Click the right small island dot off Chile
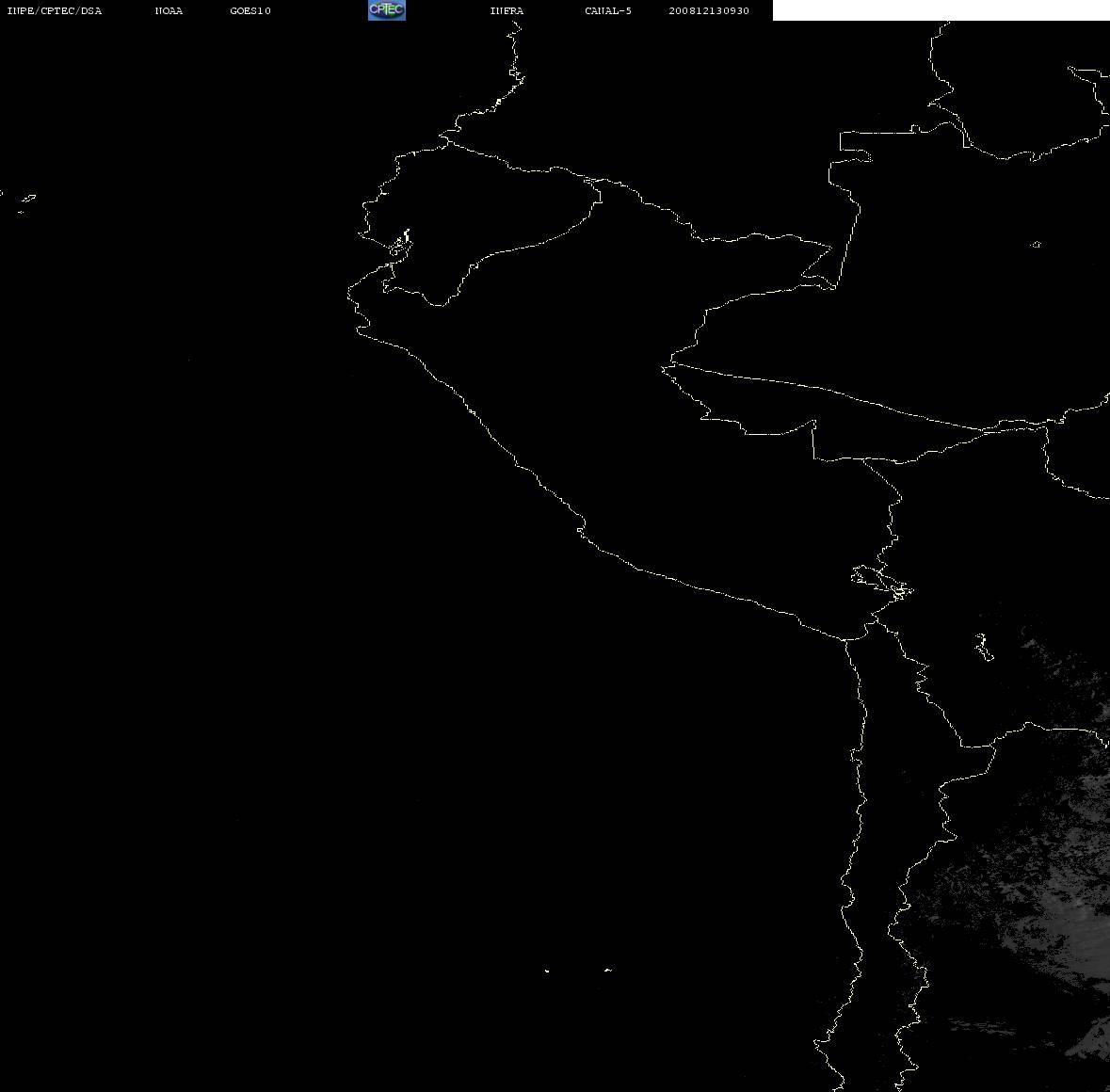This screenshot has width=1110, height=1092. pyautogui.click(x=608, y=970)
